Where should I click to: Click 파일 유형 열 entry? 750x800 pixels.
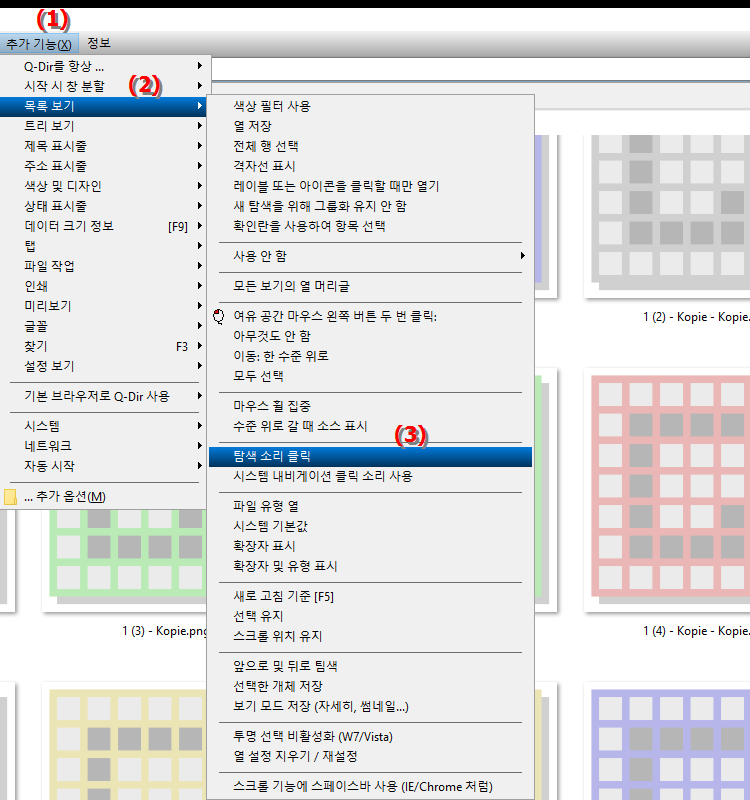[370, 506]
